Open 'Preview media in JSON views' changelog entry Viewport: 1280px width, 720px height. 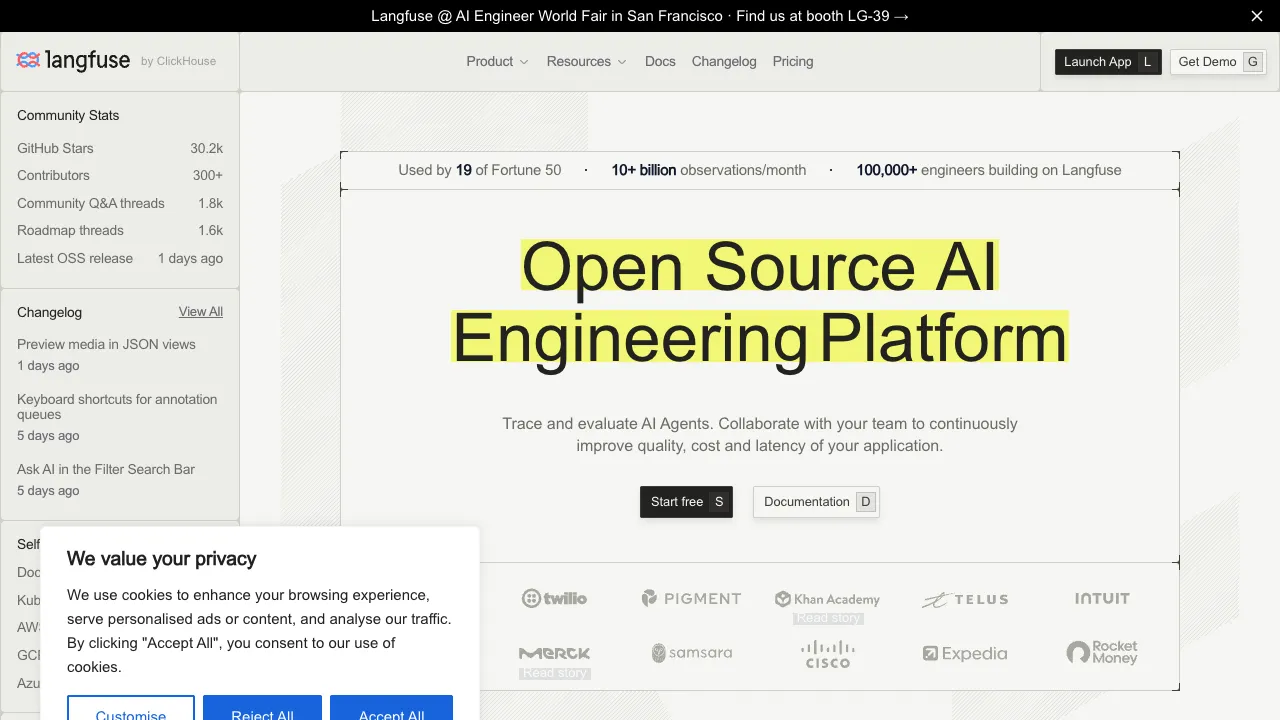click(120, 355)
